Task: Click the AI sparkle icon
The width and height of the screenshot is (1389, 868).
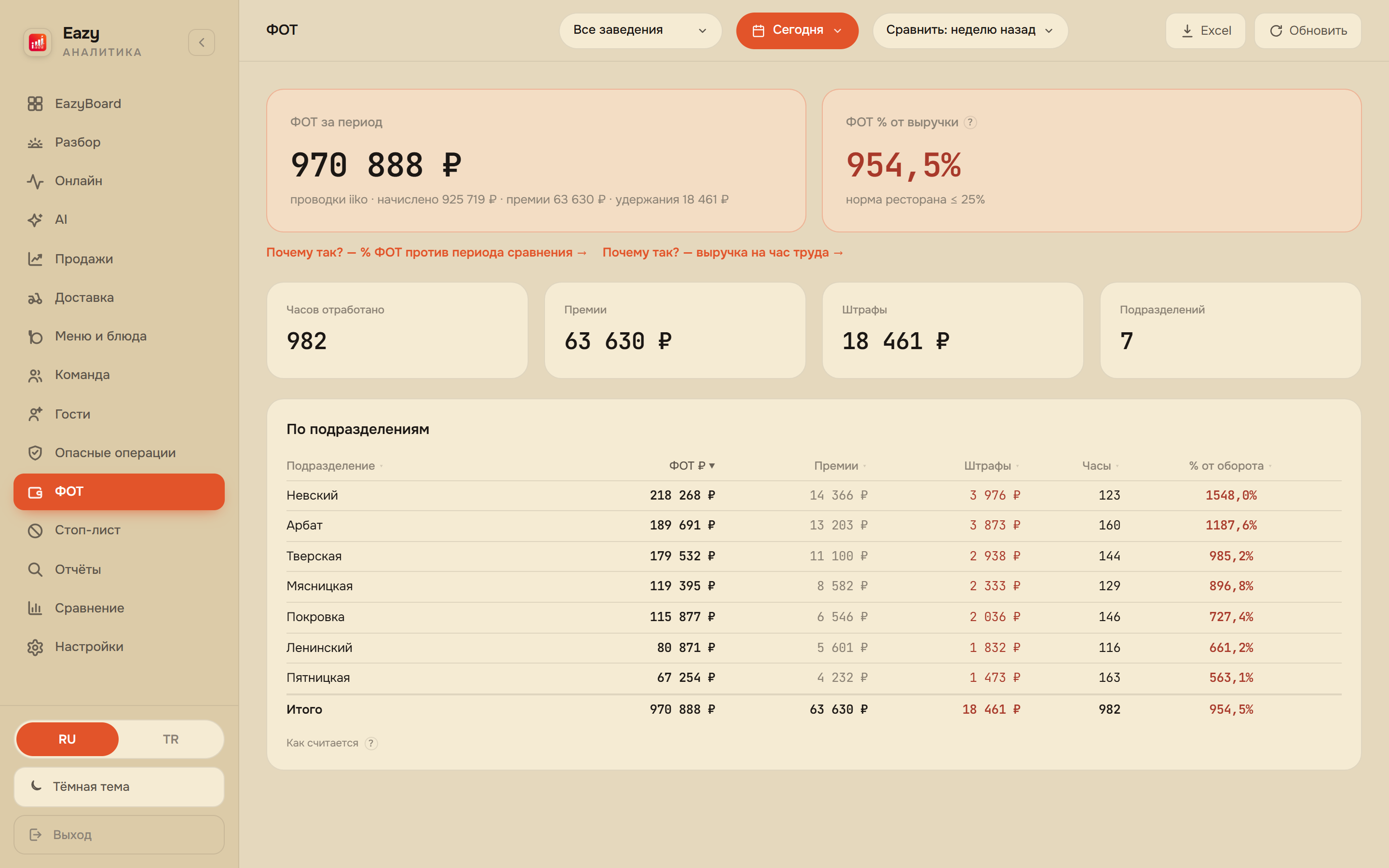Action: 35,219
